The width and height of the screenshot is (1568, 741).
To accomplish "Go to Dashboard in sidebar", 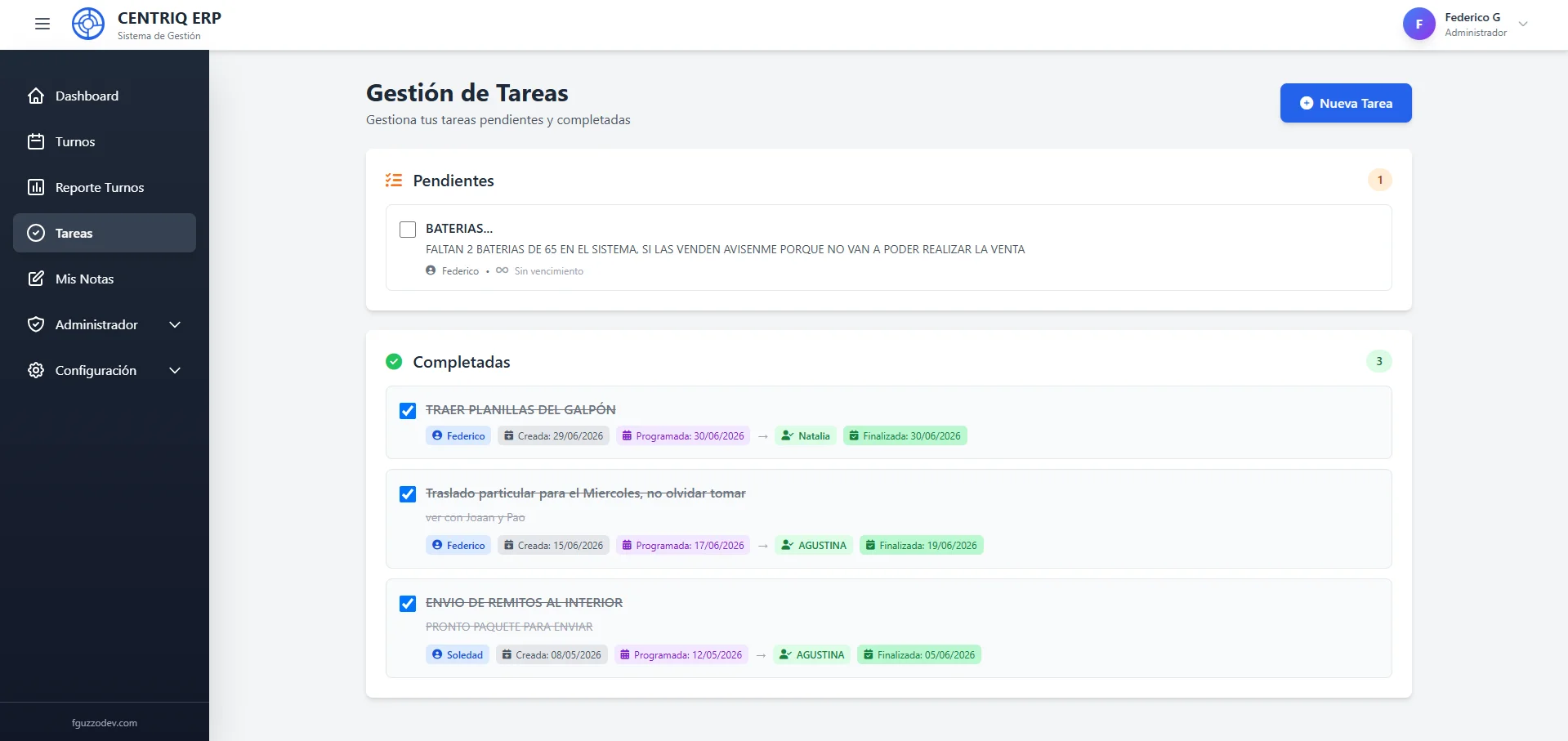I will click(105, 96).
